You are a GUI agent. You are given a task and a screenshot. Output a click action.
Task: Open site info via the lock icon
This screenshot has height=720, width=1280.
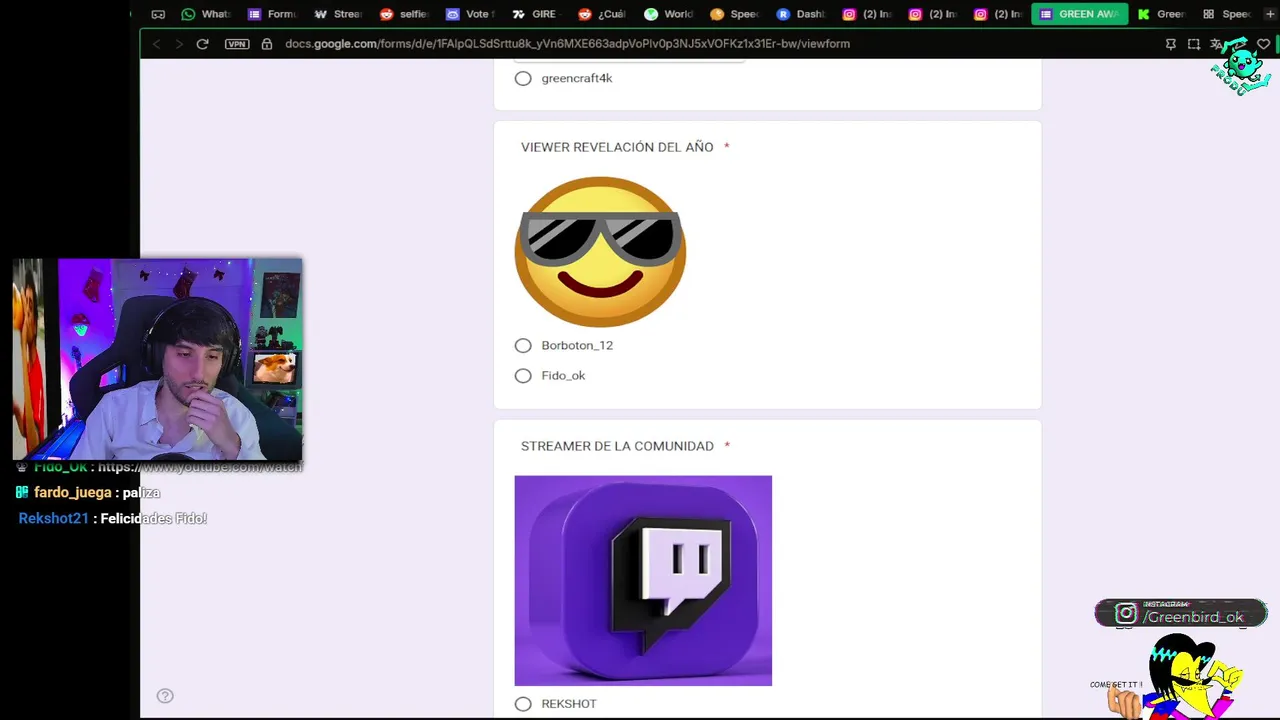[x=267, y=44]
